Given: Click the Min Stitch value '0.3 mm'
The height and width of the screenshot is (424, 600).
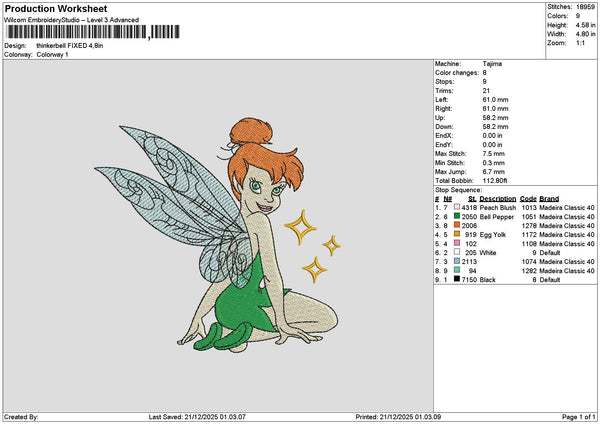Looking at the screenshot, I should 494,163.
